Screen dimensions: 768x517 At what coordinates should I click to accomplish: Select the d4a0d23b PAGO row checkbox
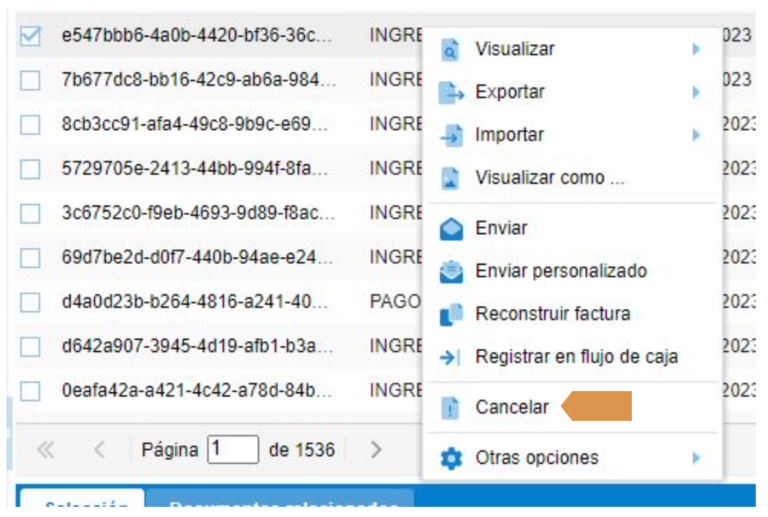[x=30, y=302]
